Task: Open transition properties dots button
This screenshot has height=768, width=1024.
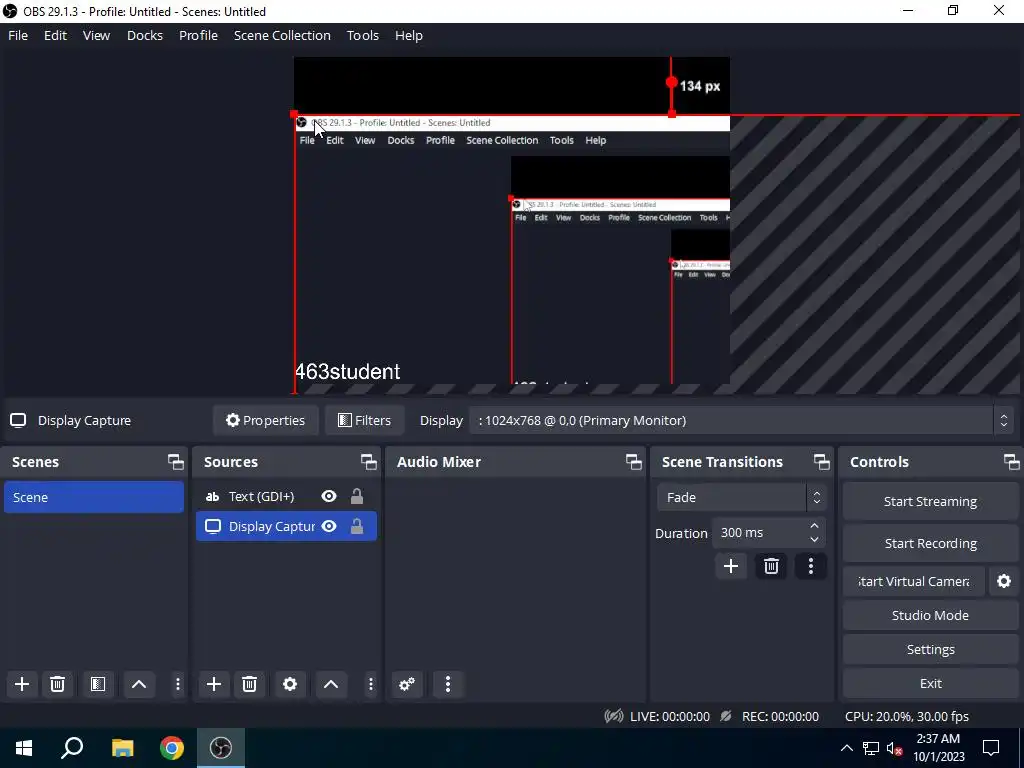Action: pyautogui.click(x=810, y=566)
